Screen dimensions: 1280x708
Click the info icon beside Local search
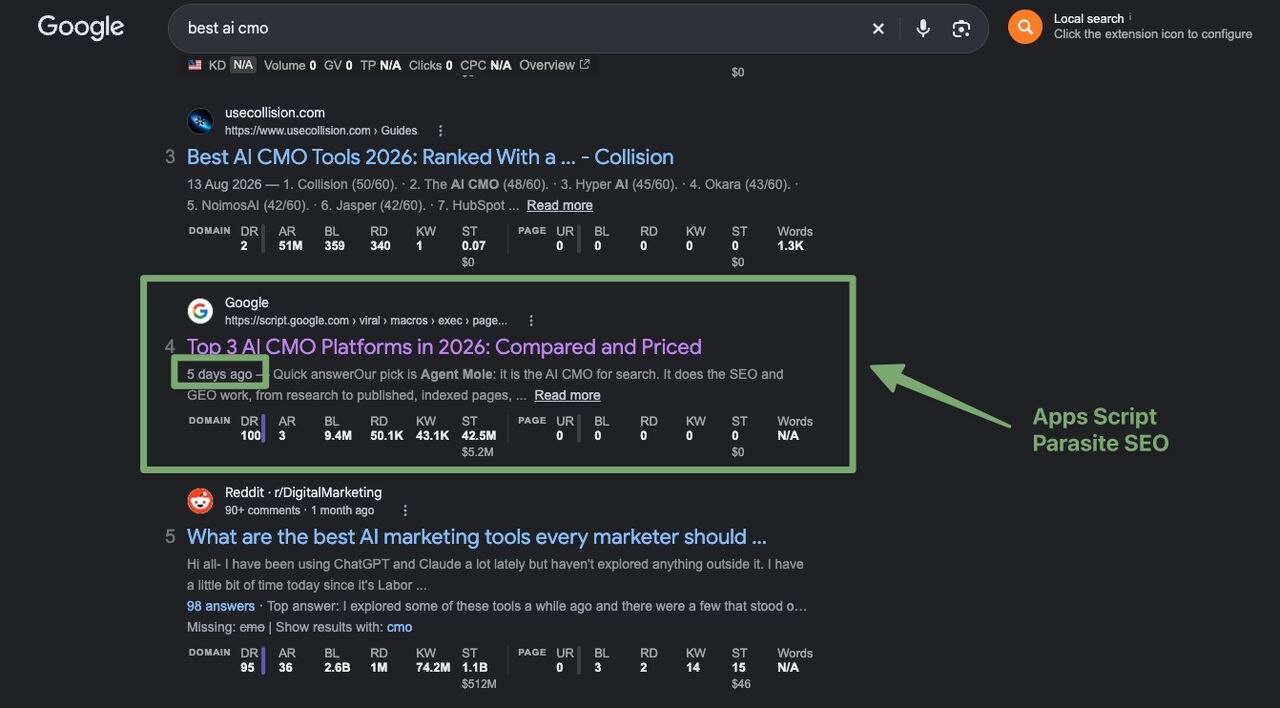1131,17
